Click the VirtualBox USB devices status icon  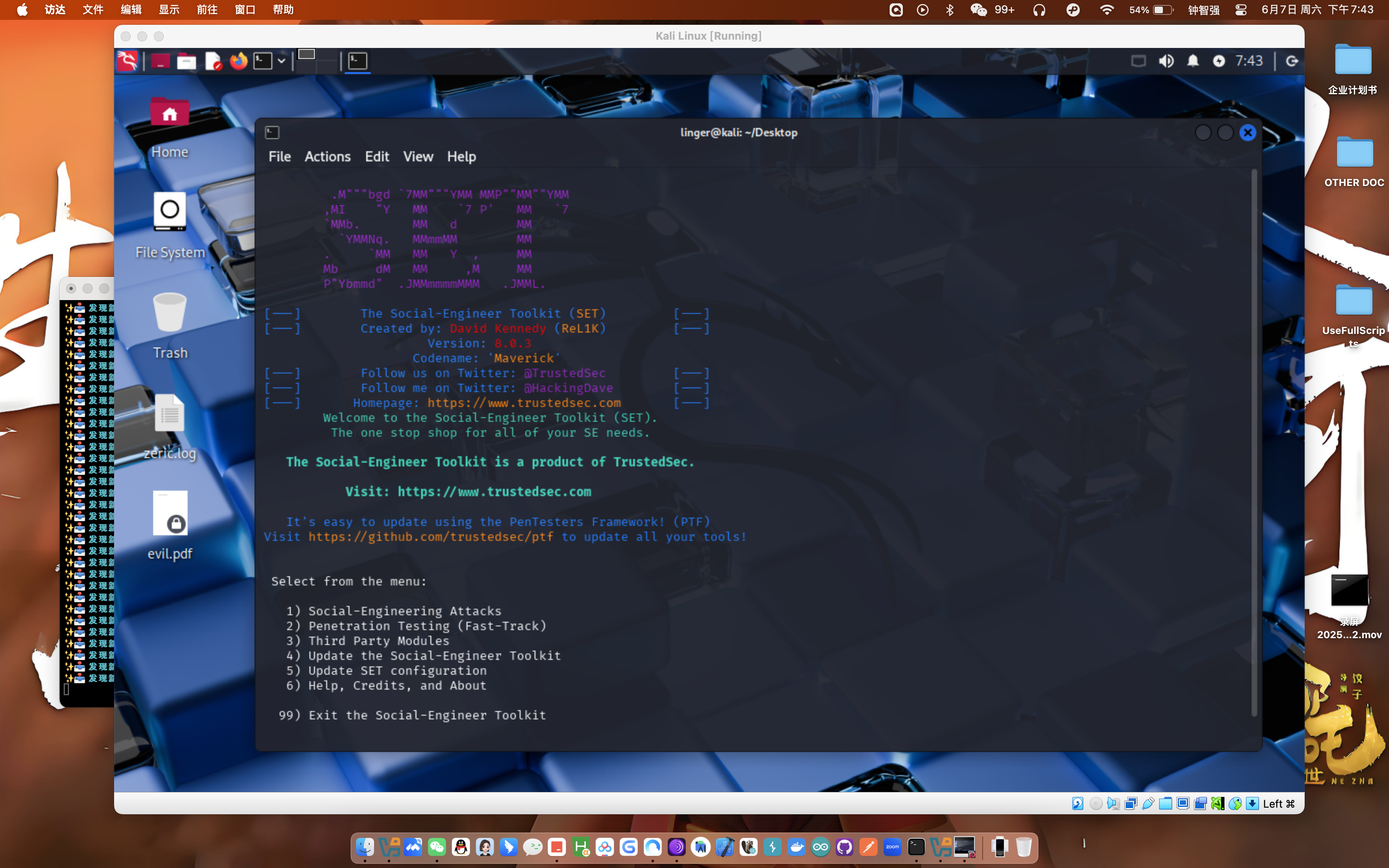[x=1148, y=804]
